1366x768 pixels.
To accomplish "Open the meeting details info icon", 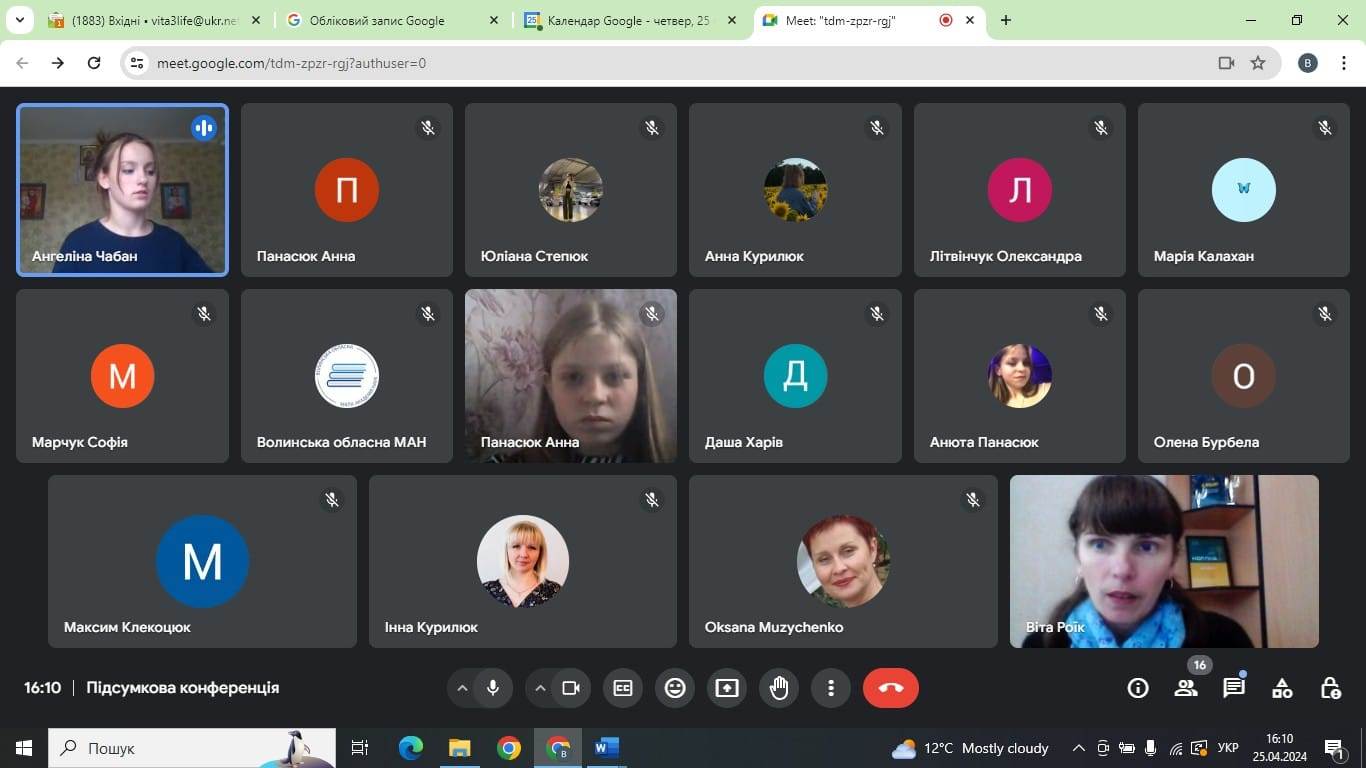I will 1137,688.
